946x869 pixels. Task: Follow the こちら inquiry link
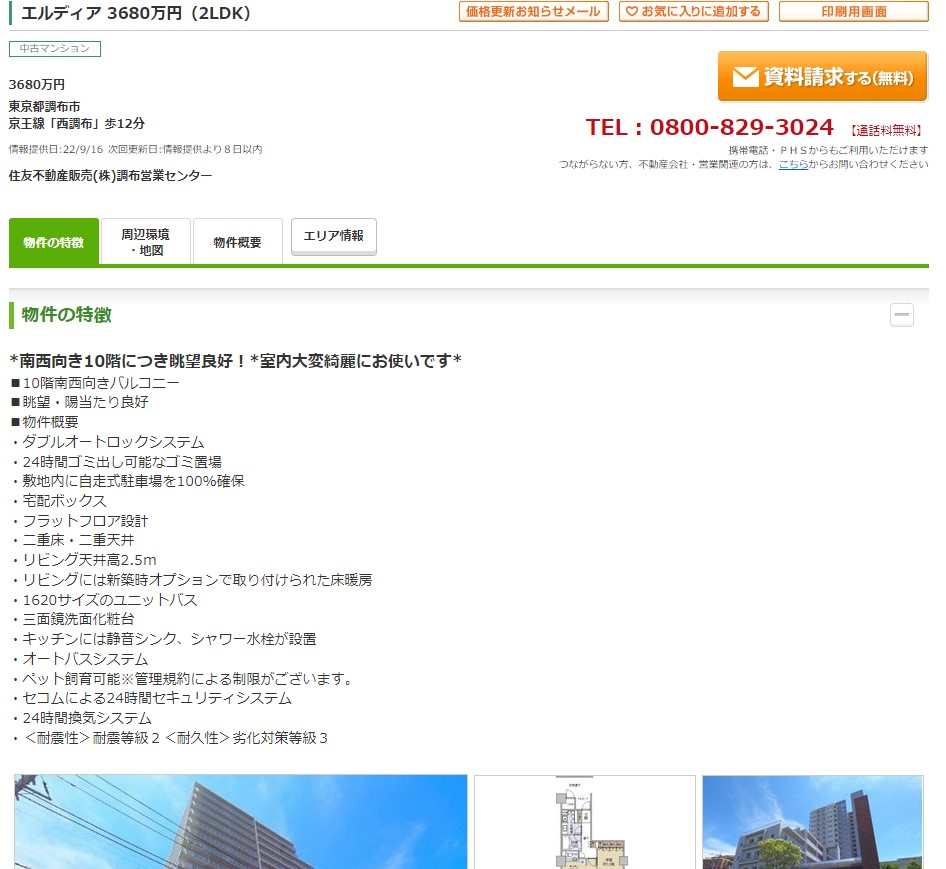(793, 164)
